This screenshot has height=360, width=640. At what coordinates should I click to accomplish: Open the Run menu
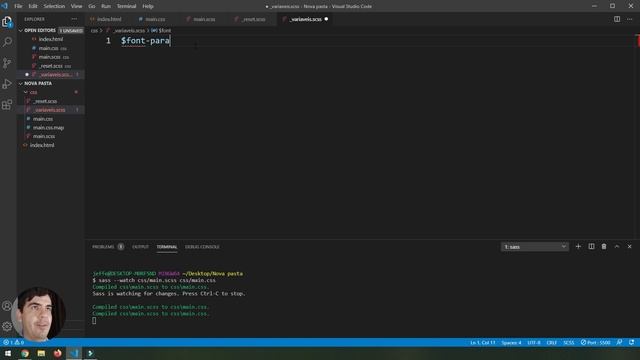point(106,6)
